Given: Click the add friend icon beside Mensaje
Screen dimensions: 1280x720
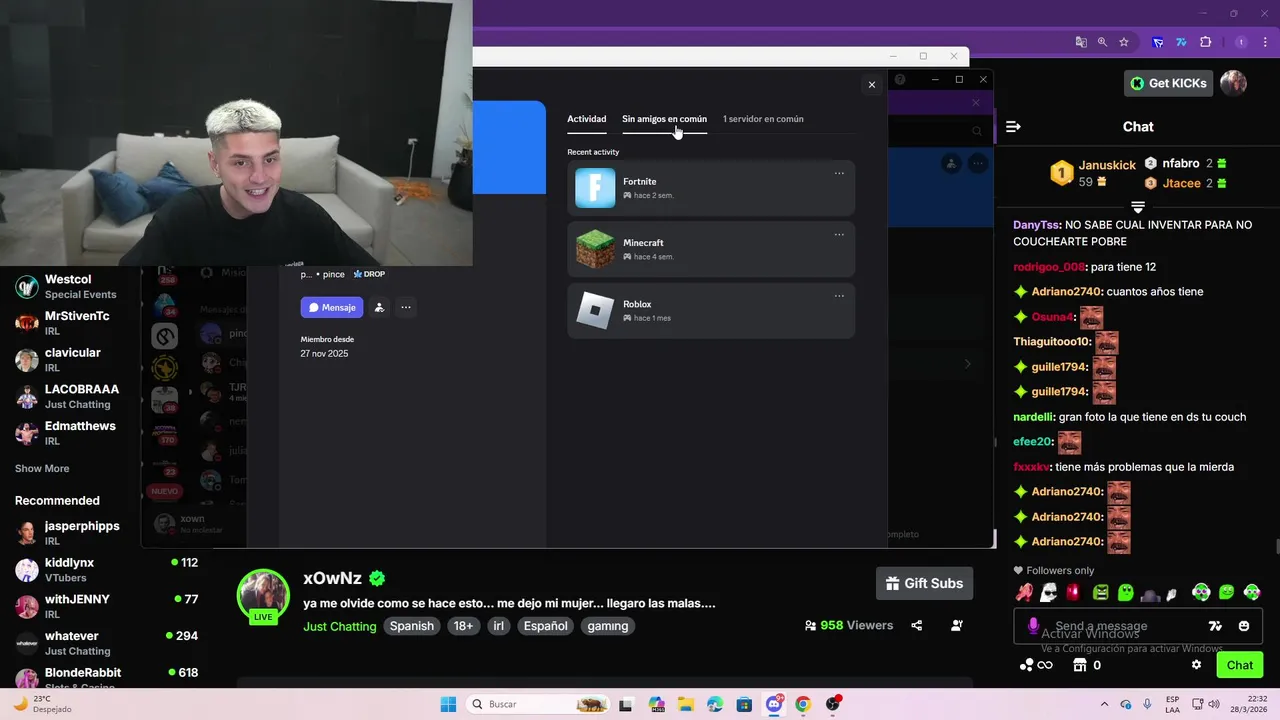Looking at the screenshot, I should [379, 308].
